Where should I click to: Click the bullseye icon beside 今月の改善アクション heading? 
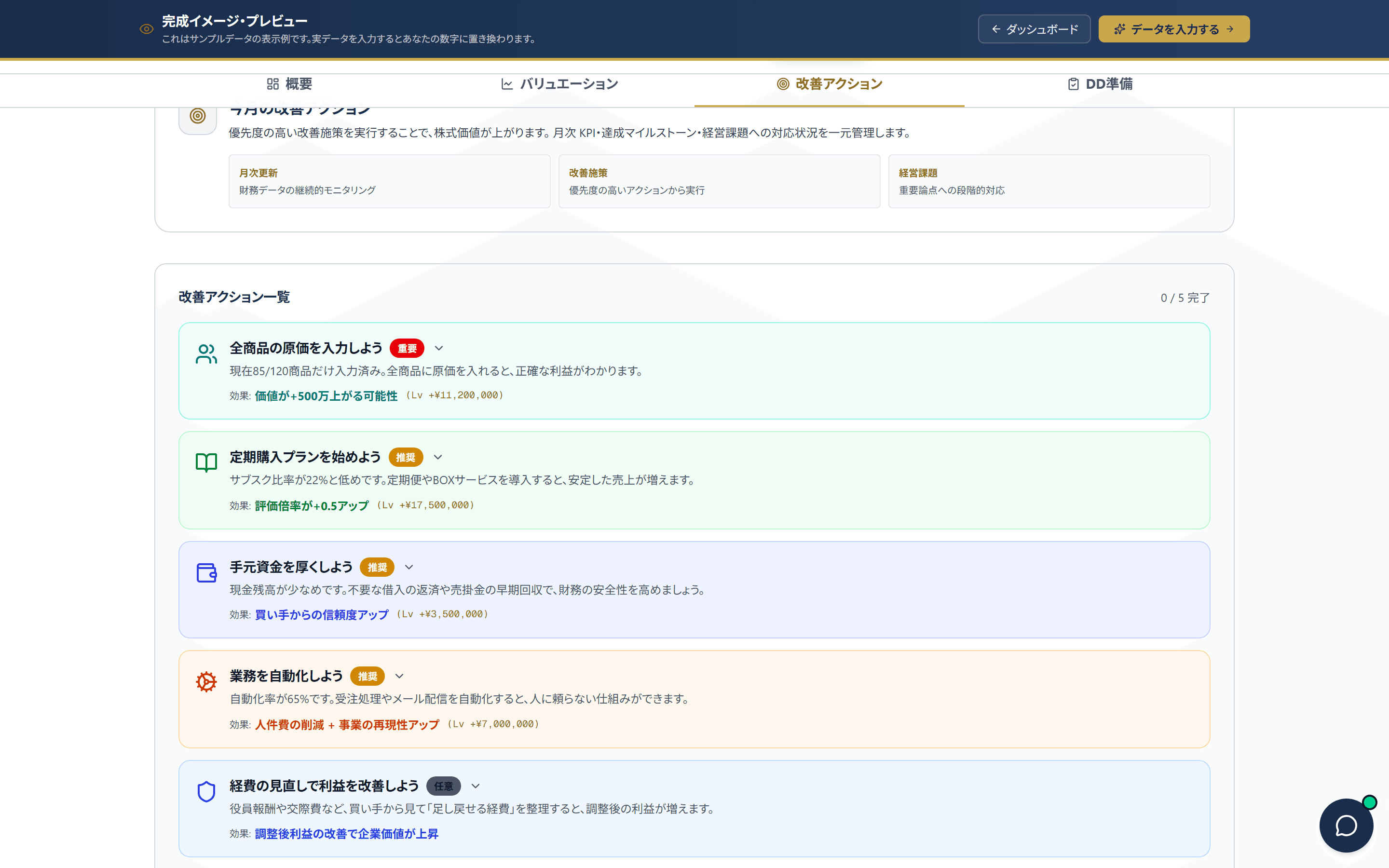pos(197,116)
